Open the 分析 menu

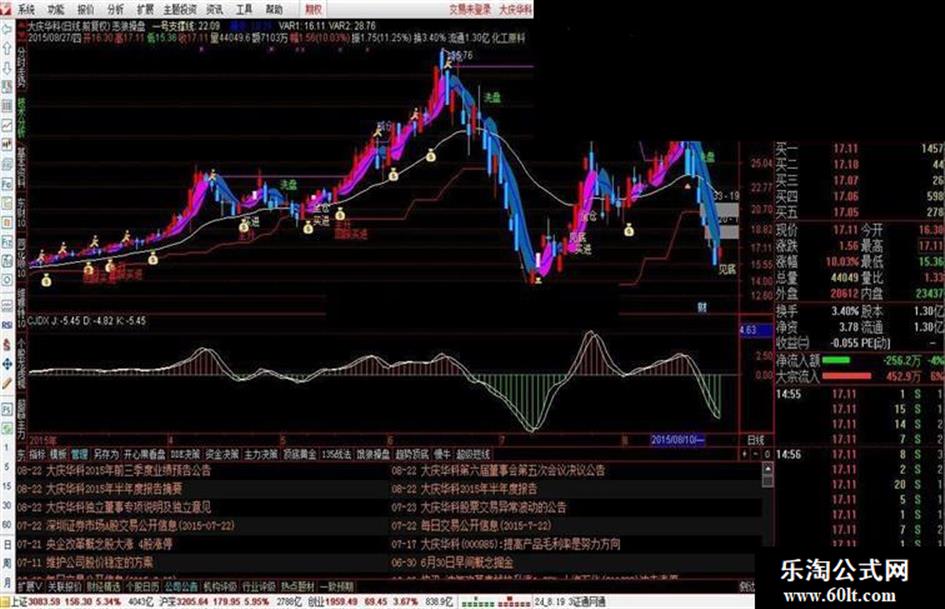tap(115, 9)
